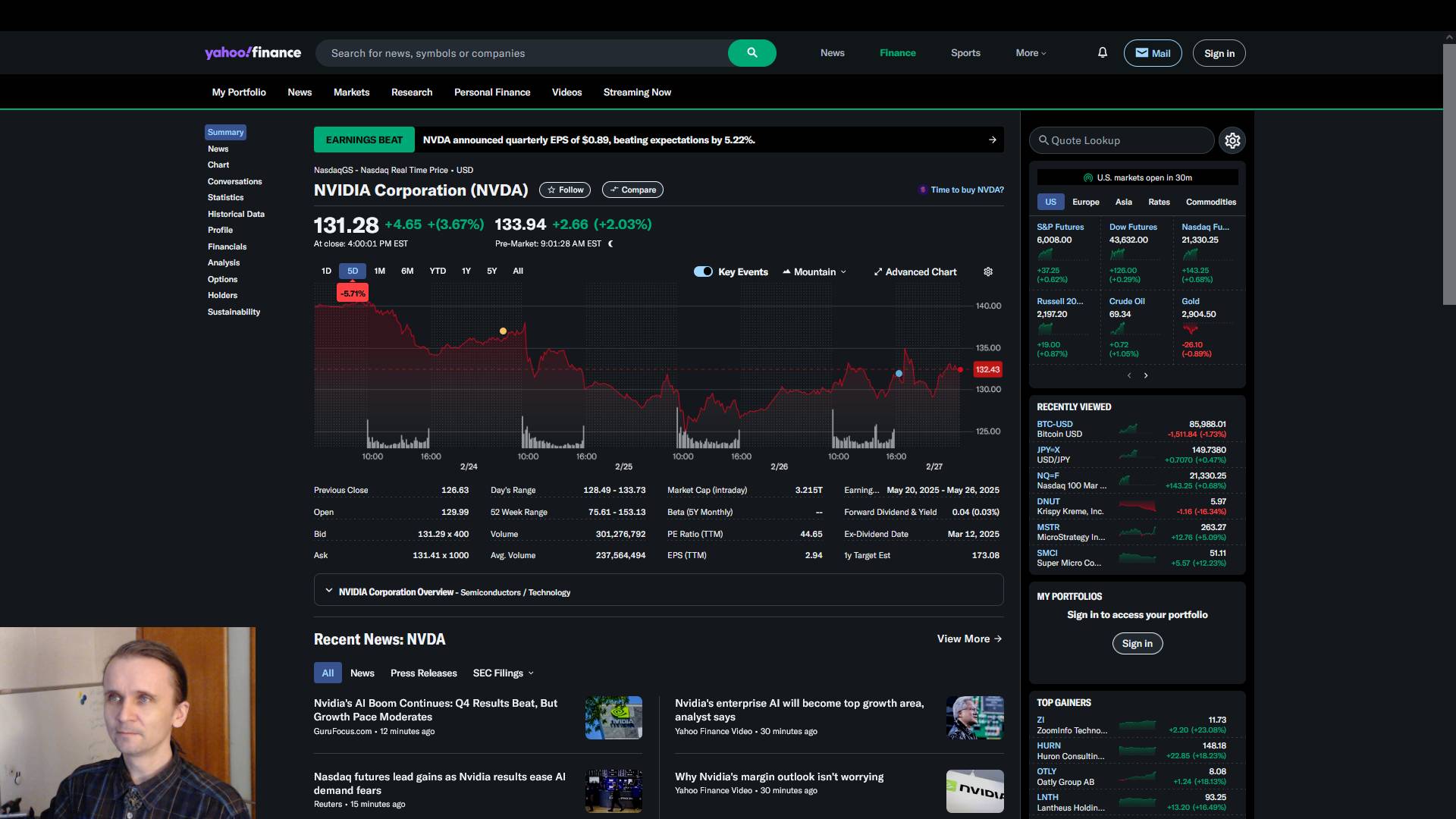The width and height of the screenshot is (1456, 819).
Task: Click the Compare button
Action: [632, 190]
